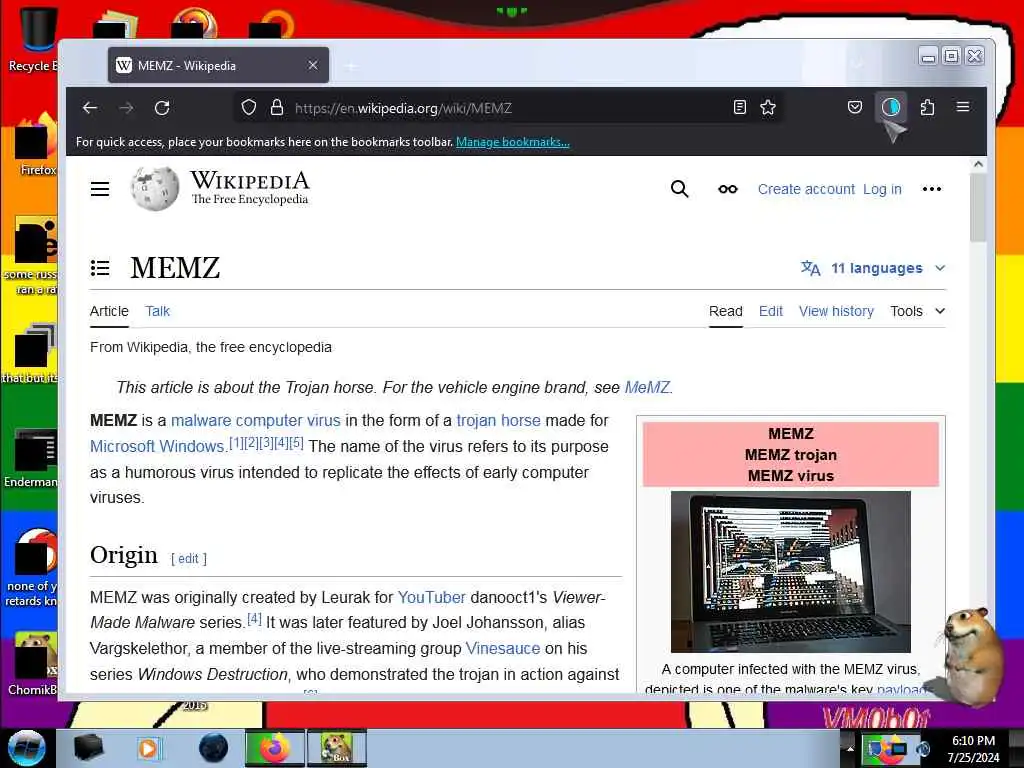Image resolution: width=1024 pixels, height=768 pixels.
Task: Open the three-dot personal tools menu
Action: click(x=931, y=189)
